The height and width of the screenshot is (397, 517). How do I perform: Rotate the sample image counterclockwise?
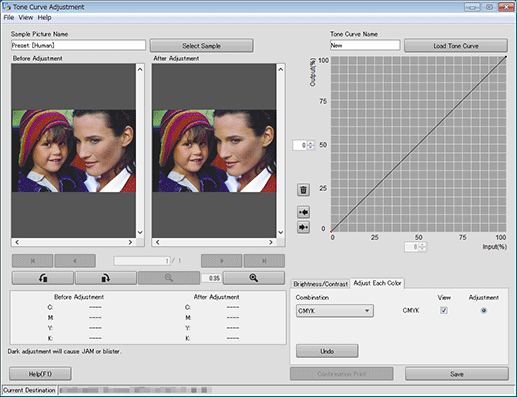[43, 278]
